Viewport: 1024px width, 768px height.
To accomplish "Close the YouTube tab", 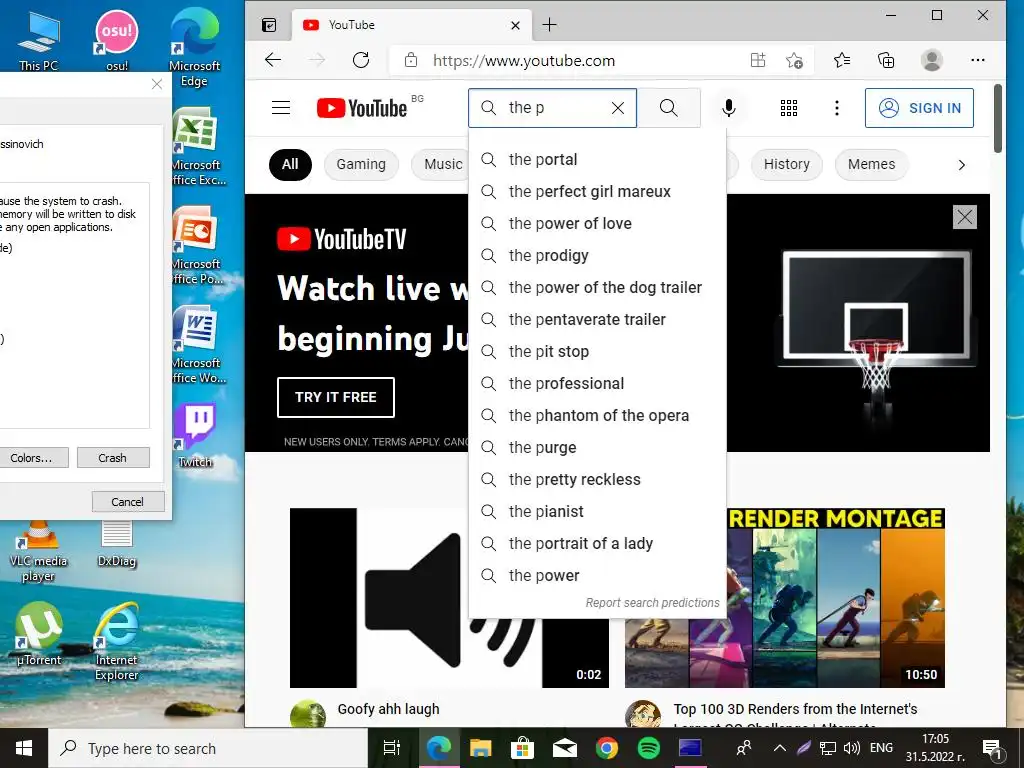I will (x=515, y=25).
